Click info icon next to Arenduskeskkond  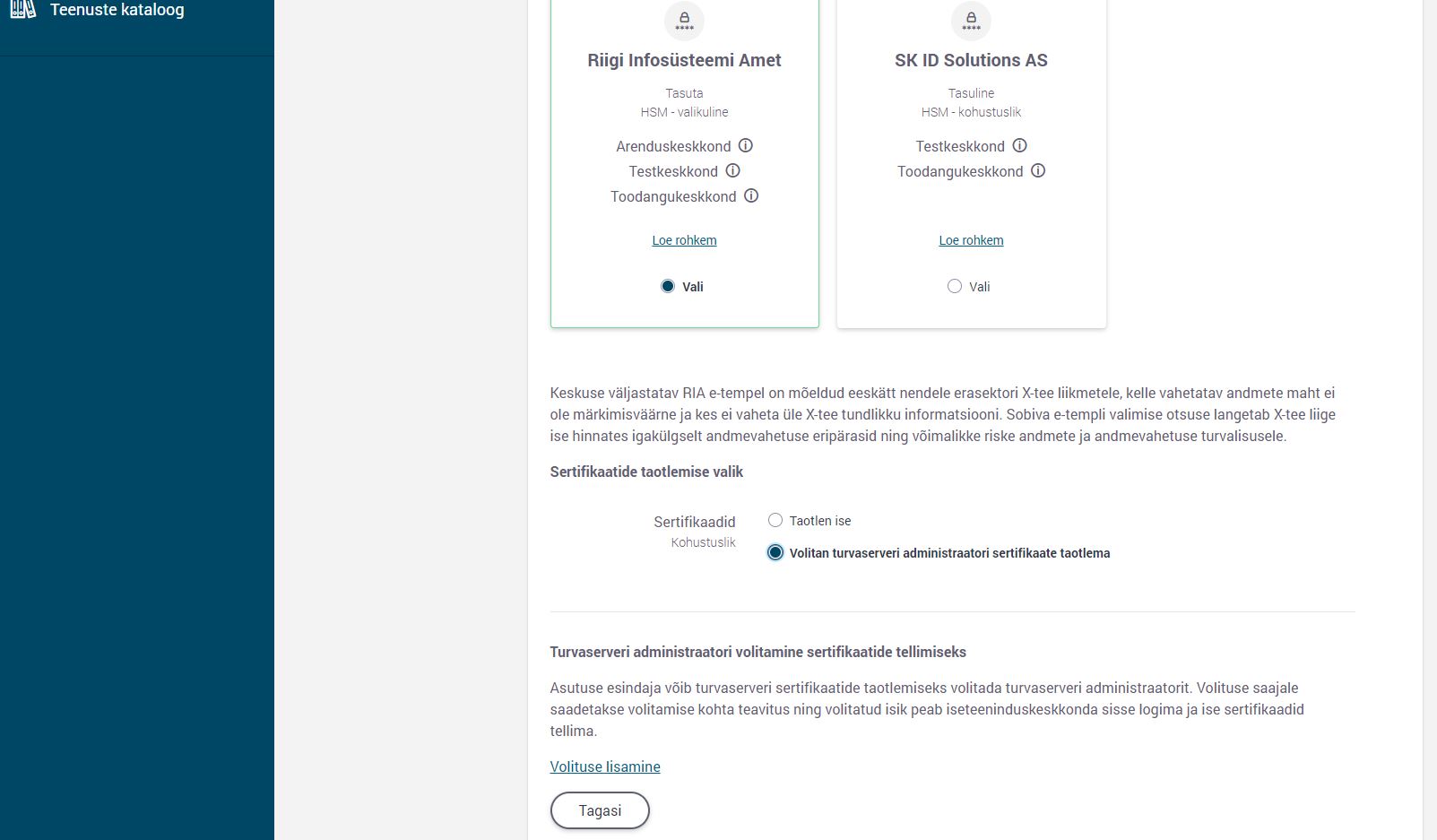tap(746, 145)
